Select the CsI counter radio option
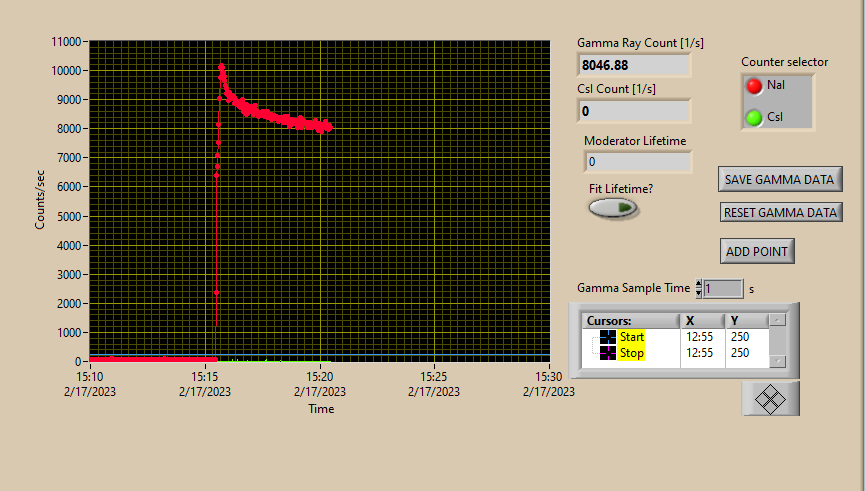The width and height of the screenshot is (865, 491). coord(754,118)
